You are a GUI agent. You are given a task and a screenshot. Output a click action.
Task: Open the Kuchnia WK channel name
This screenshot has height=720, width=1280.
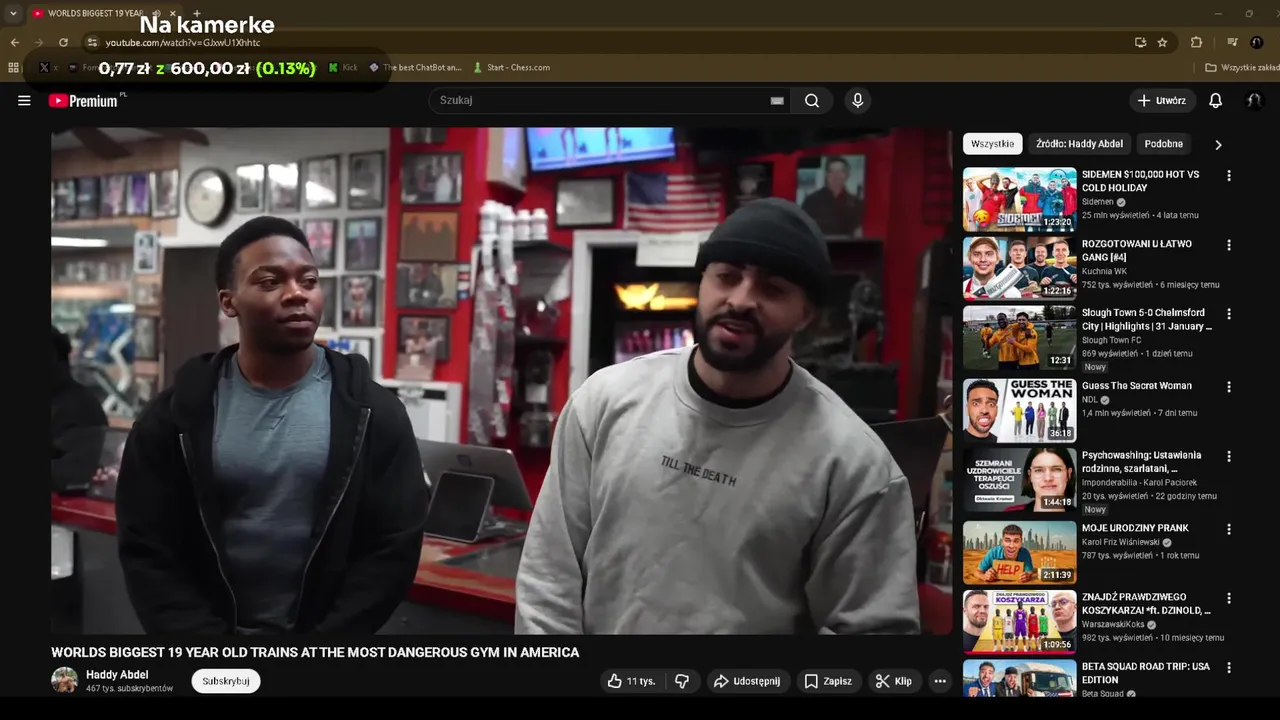(x=1104, y=271)
